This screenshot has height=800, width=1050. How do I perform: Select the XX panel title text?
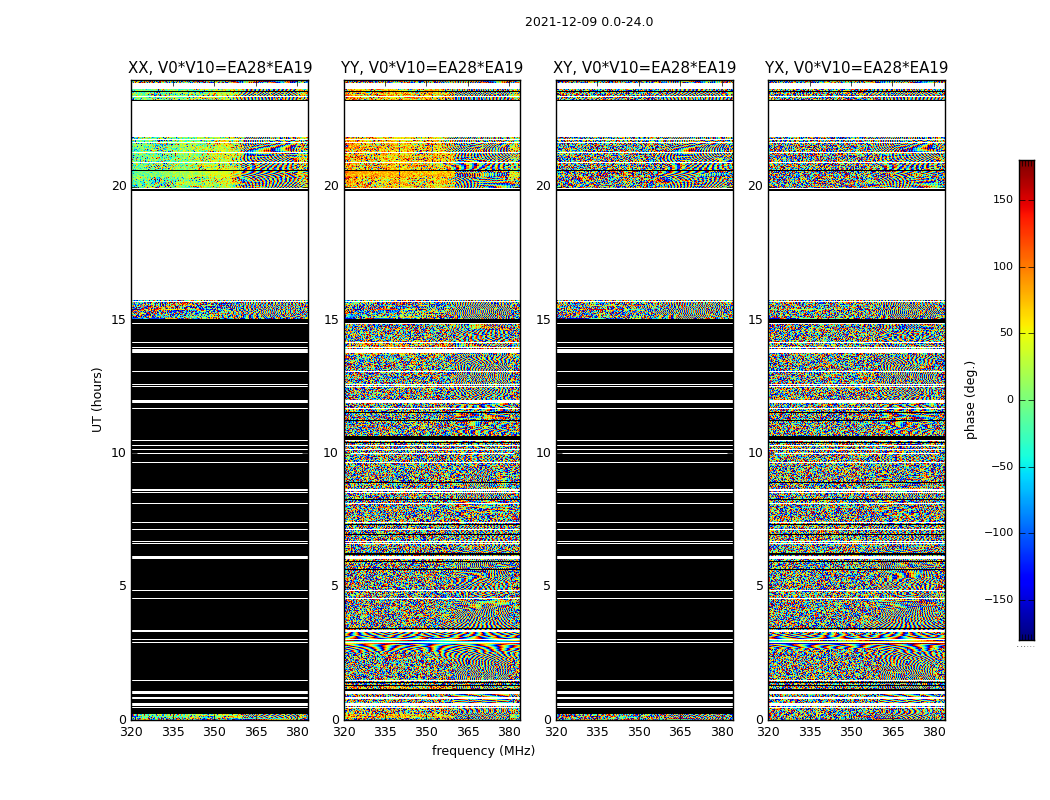click(220, 68)
